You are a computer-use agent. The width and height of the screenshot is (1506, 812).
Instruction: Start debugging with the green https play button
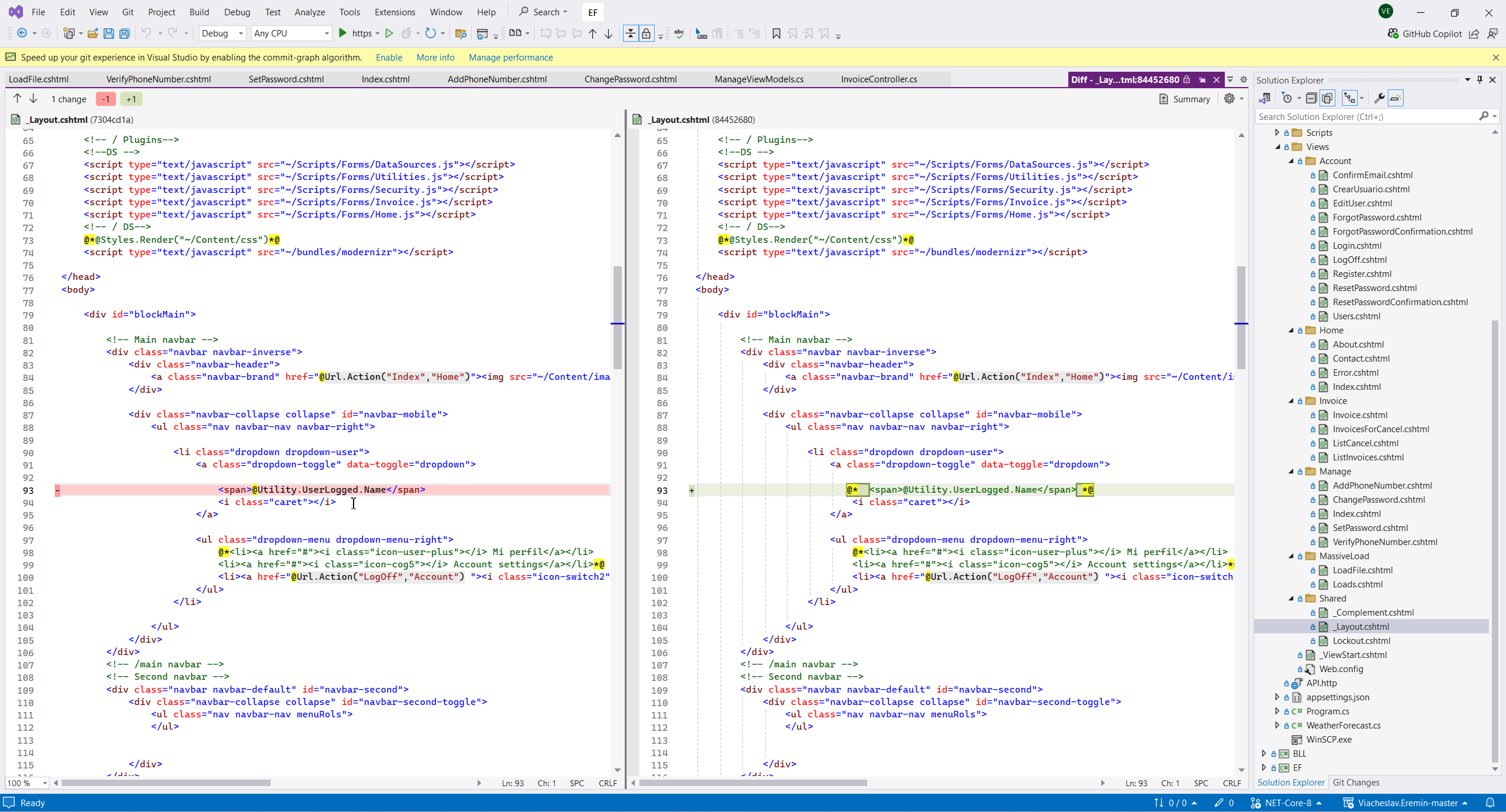point(343,34)
